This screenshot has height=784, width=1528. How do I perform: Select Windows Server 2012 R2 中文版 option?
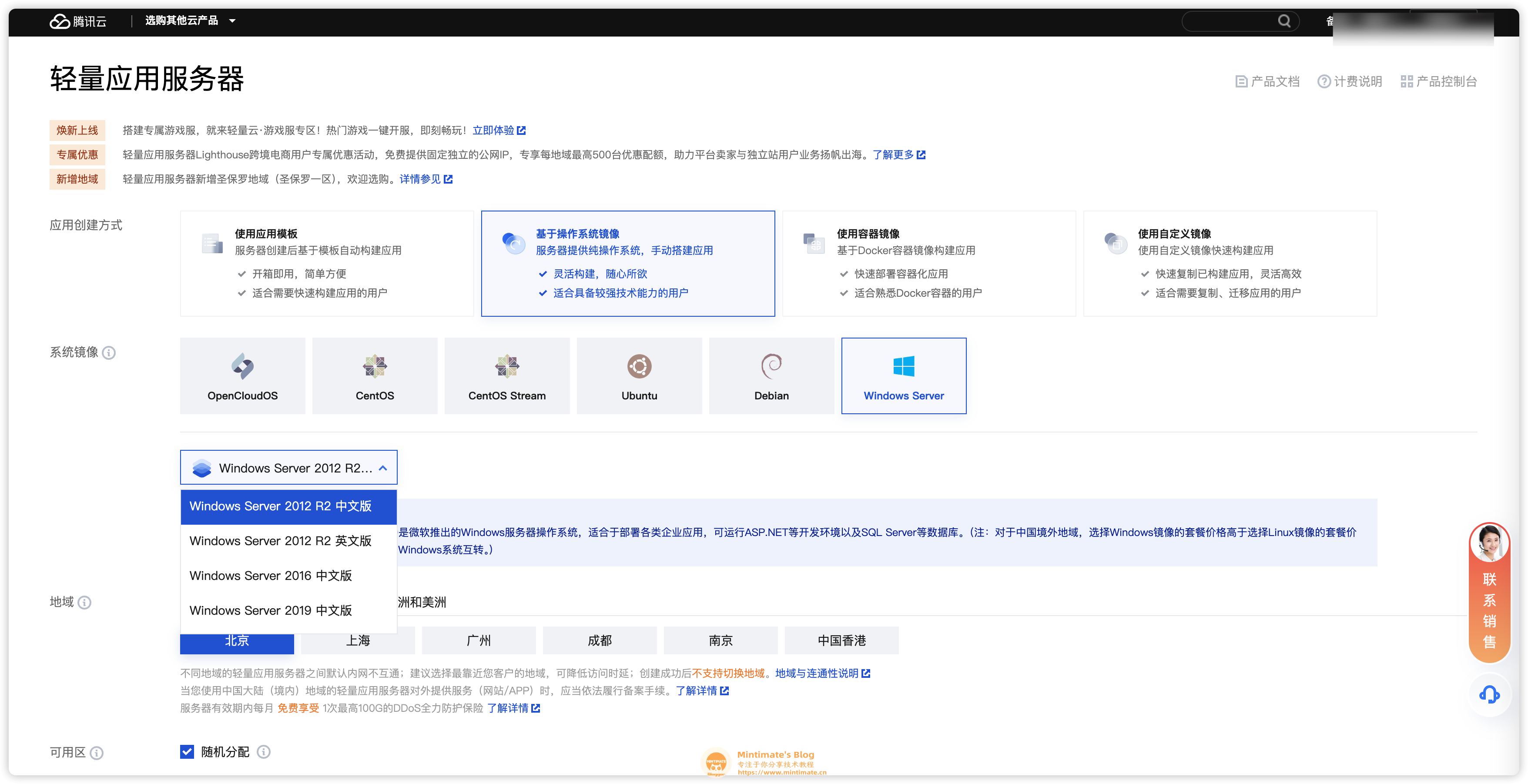[288, 506]
